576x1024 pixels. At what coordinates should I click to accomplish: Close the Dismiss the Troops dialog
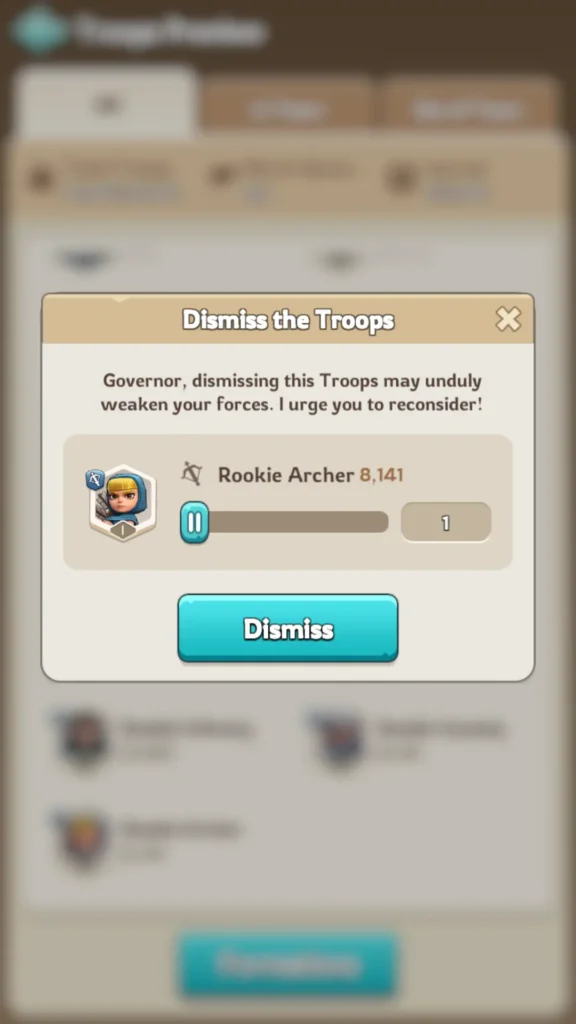(507, 319)
